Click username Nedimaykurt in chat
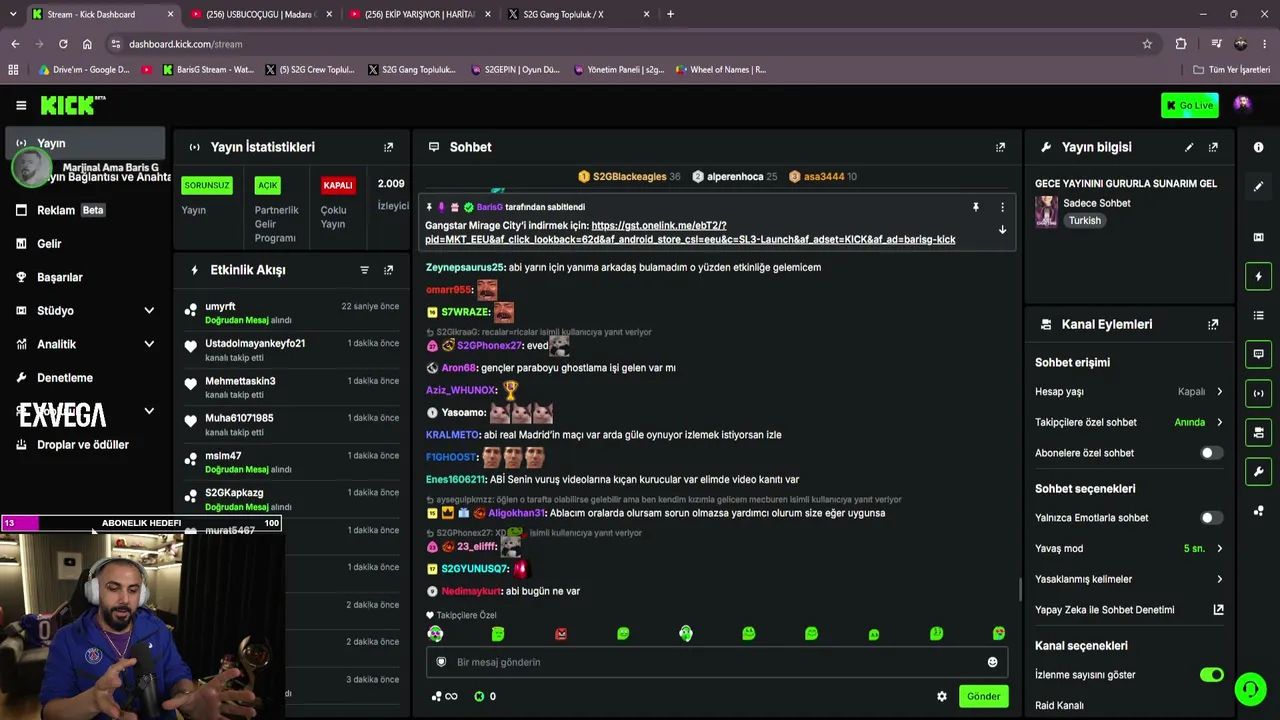Viewport: 1280px width, 720px height. [471, 591]
